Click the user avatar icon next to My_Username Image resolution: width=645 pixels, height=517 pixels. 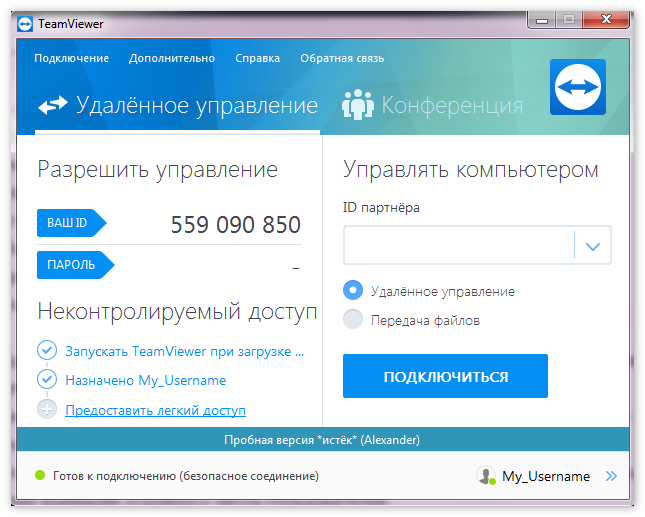pyautogui.click(x=486, y=475)
